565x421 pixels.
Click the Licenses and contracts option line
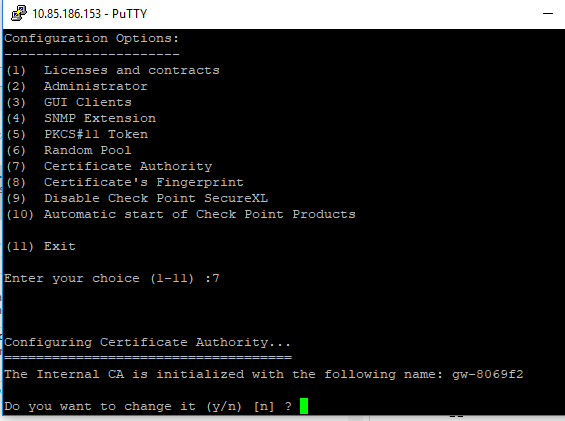112,70
